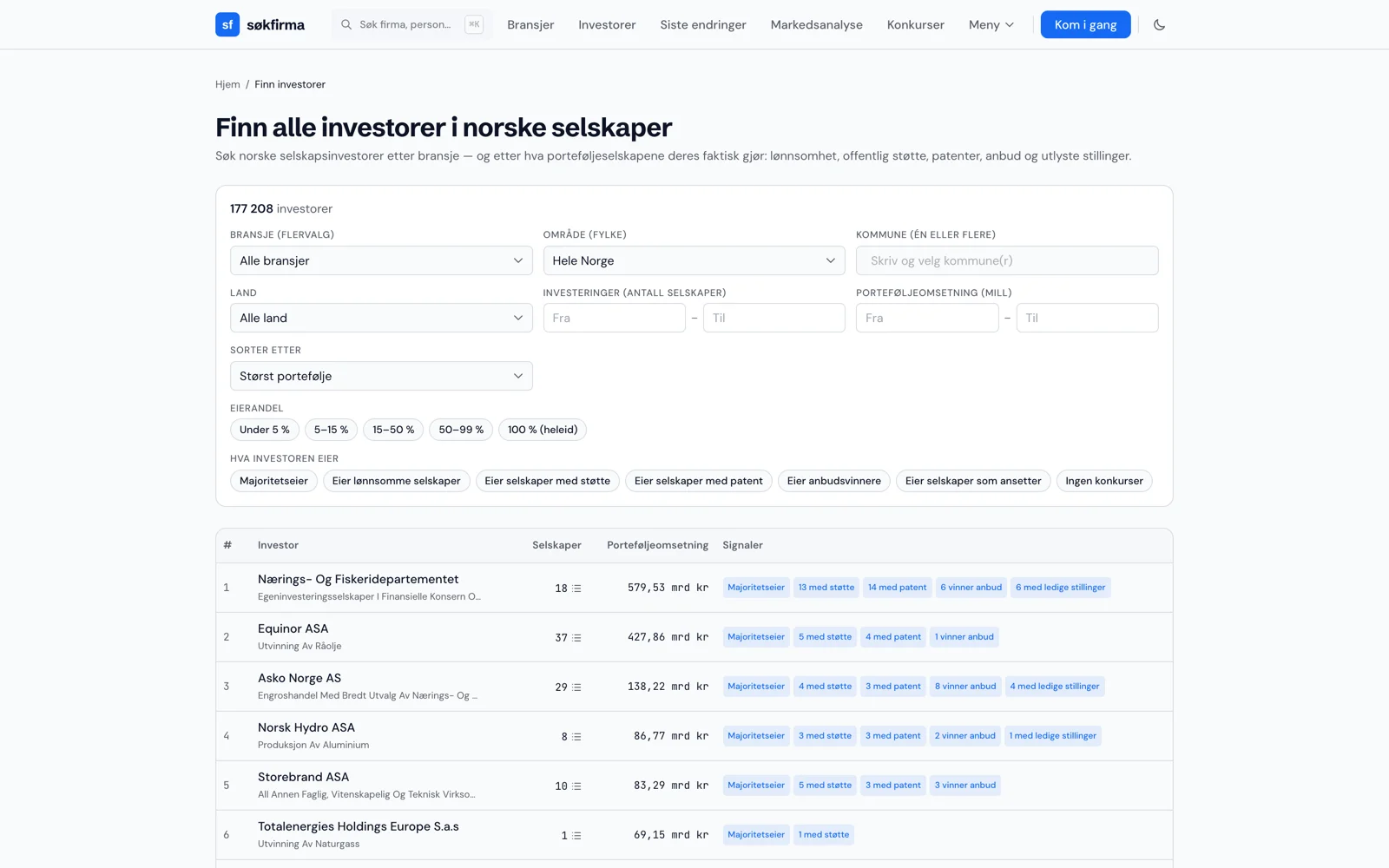The width and height of the screenshot is (1389, 868).
Task: Click '579,53 mrd kr' portfolio value
Action: (x=668, y=588)
